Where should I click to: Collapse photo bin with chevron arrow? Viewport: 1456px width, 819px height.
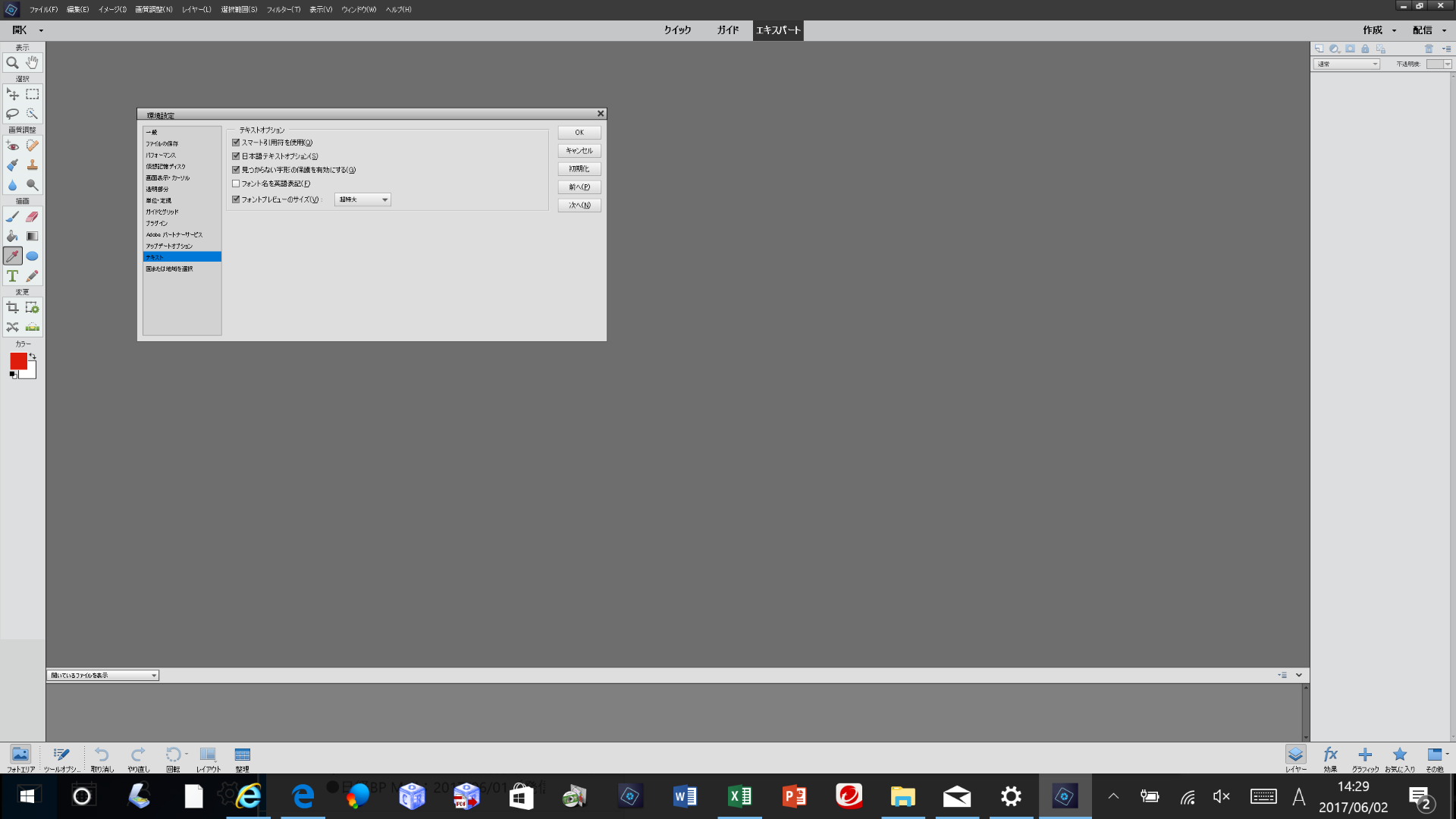point(1299,675)
